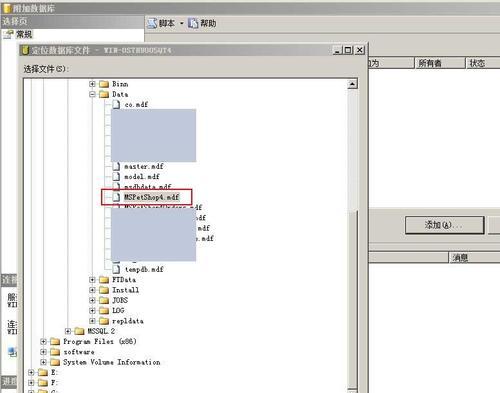Select the MSPetShop4.mdf file icon
This screenshot has width=500, height=393.
[x=116, y=197]
